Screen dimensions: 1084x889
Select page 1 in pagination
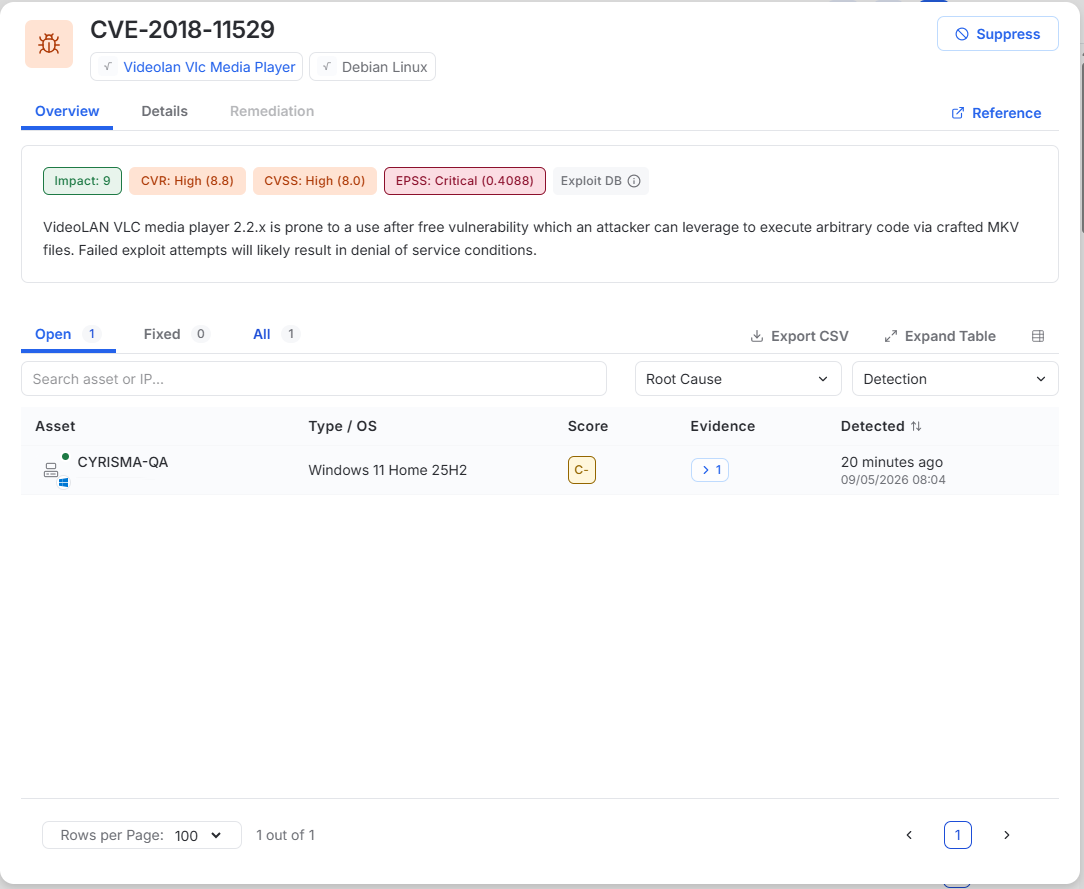click(957, 835)
